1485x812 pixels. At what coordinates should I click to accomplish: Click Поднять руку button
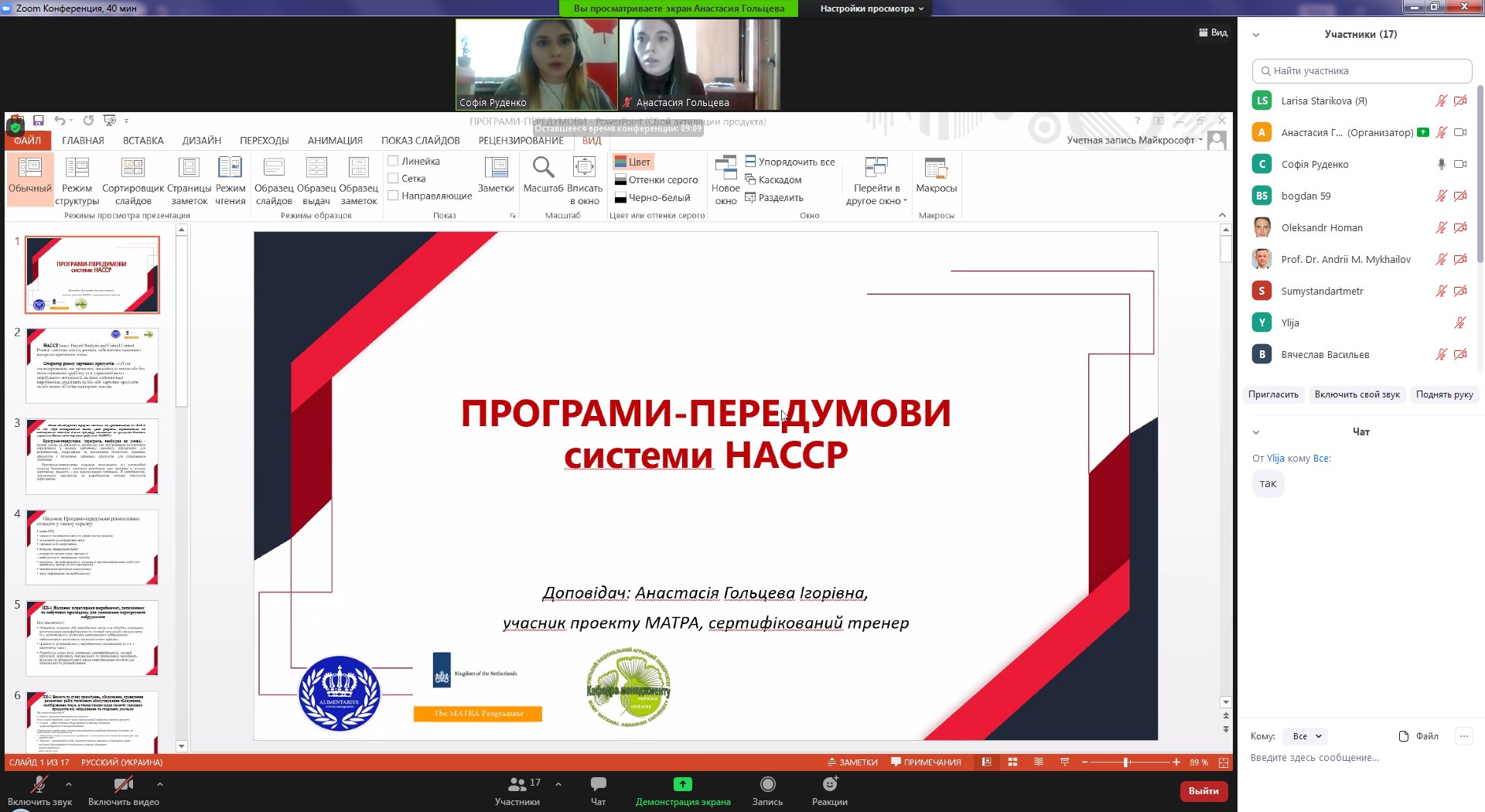pos(1444,394)
